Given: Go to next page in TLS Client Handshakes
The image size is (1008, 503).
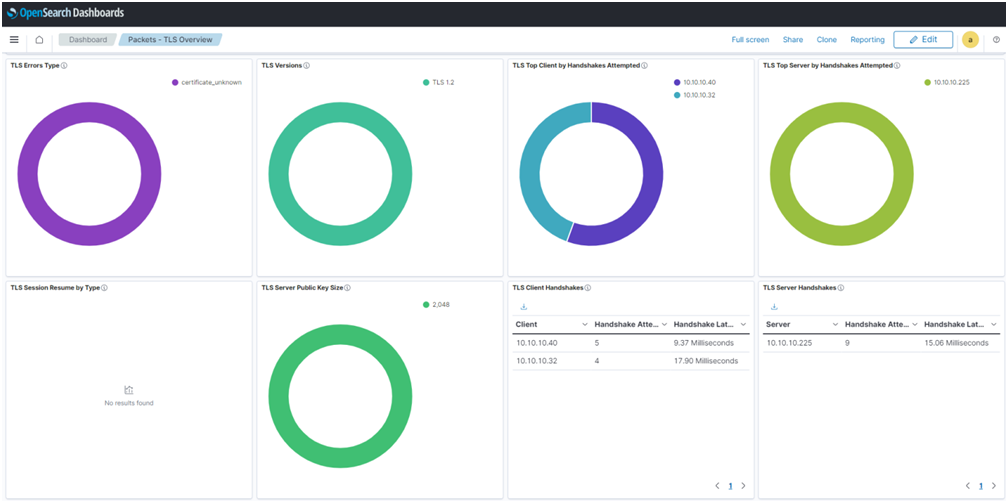Looking at the screenshot, I should [743, 486].
